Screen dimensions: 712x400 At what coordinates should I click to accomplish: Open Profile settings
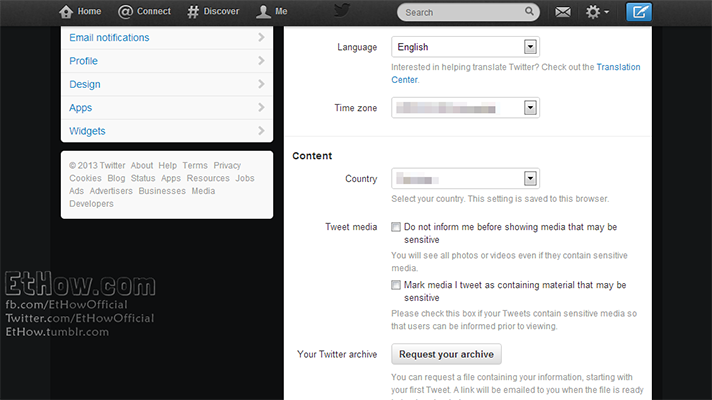tap(167, 61)
